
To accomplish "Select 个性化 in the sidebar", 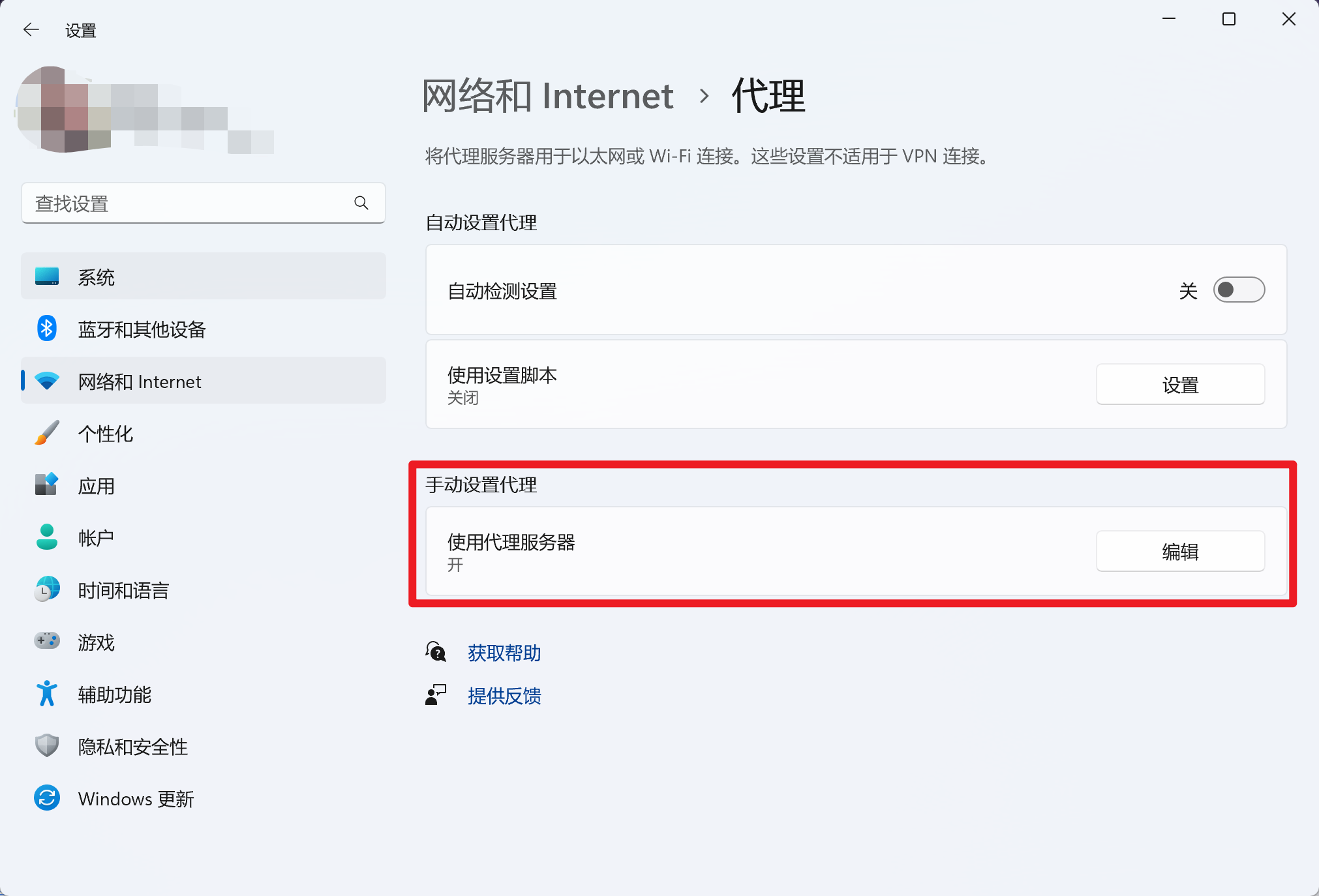I will pos(204,433).
